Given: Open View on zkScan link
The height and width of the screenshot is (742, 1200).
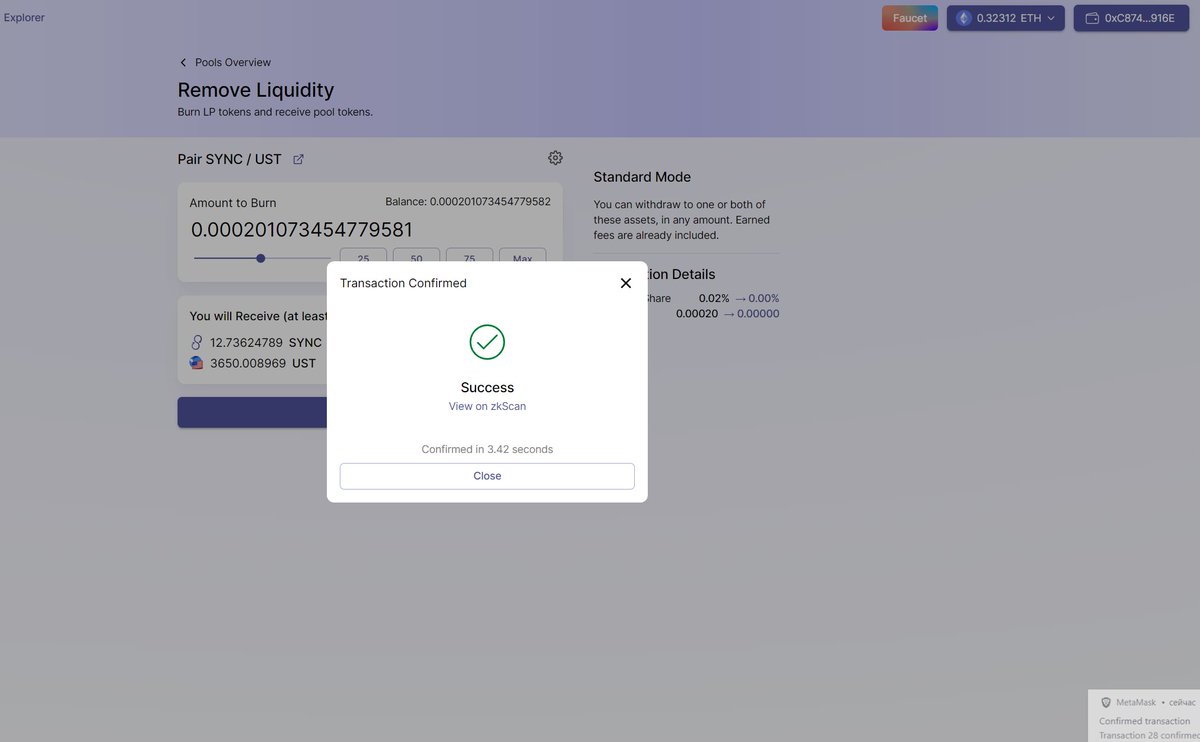Looking at the screenshot, I should click(x=487, y=406).
